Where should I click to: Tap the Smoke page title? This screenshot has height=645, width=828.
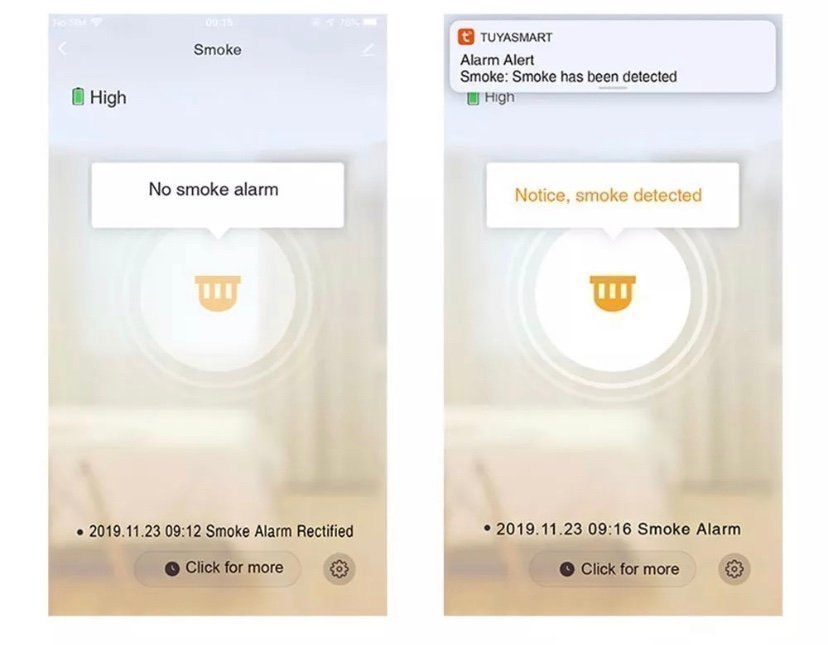(x=218, y=50)
